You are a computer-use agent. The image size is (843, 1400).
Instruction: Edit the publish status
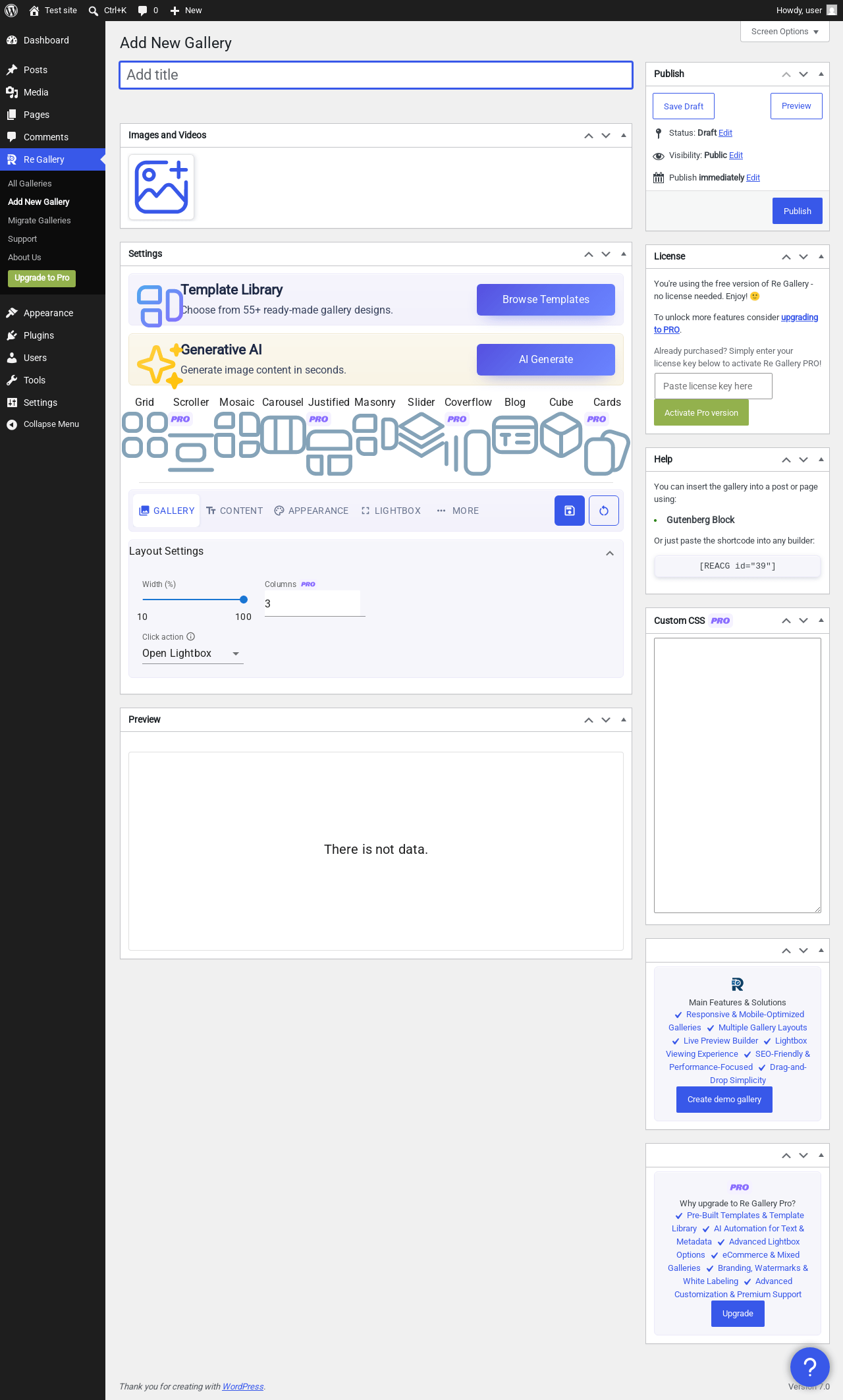point(725,133)
